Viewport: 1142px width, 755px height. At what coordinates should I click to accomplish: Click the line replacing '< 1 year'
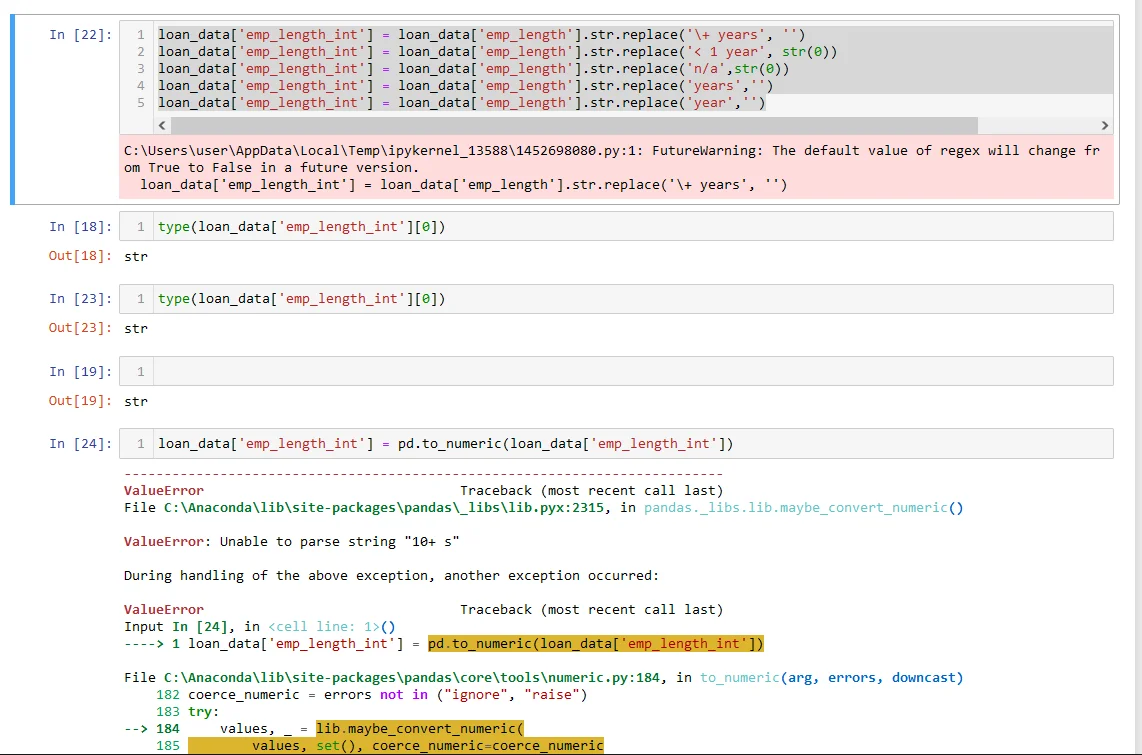[x=497, y=52]
